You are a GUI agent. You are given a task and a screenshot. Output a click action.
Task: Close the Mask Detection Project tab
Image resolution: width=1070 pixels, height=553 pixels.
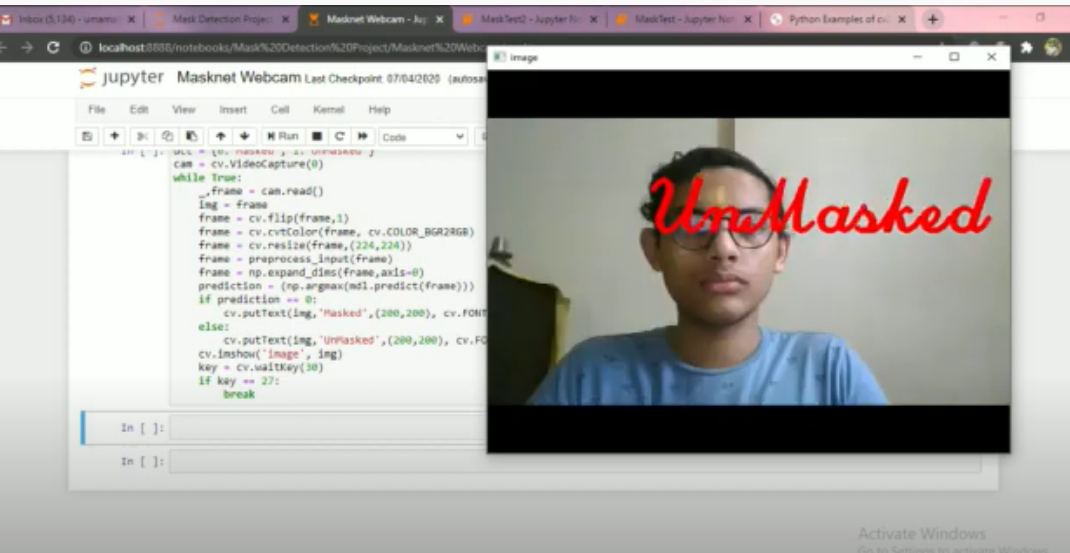[285, 20]
